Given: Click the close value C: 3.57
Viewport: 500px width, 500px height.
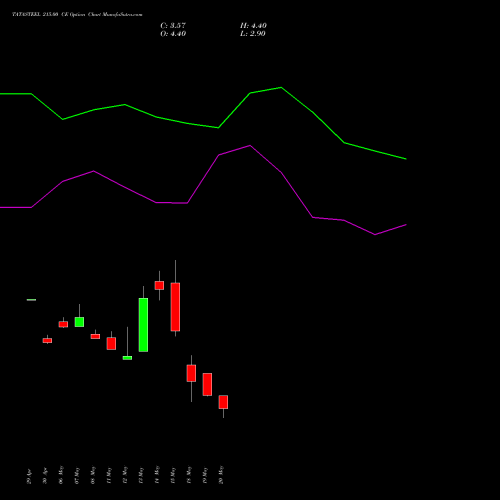Looking at the screenshot, I should (x=173, y=26).
